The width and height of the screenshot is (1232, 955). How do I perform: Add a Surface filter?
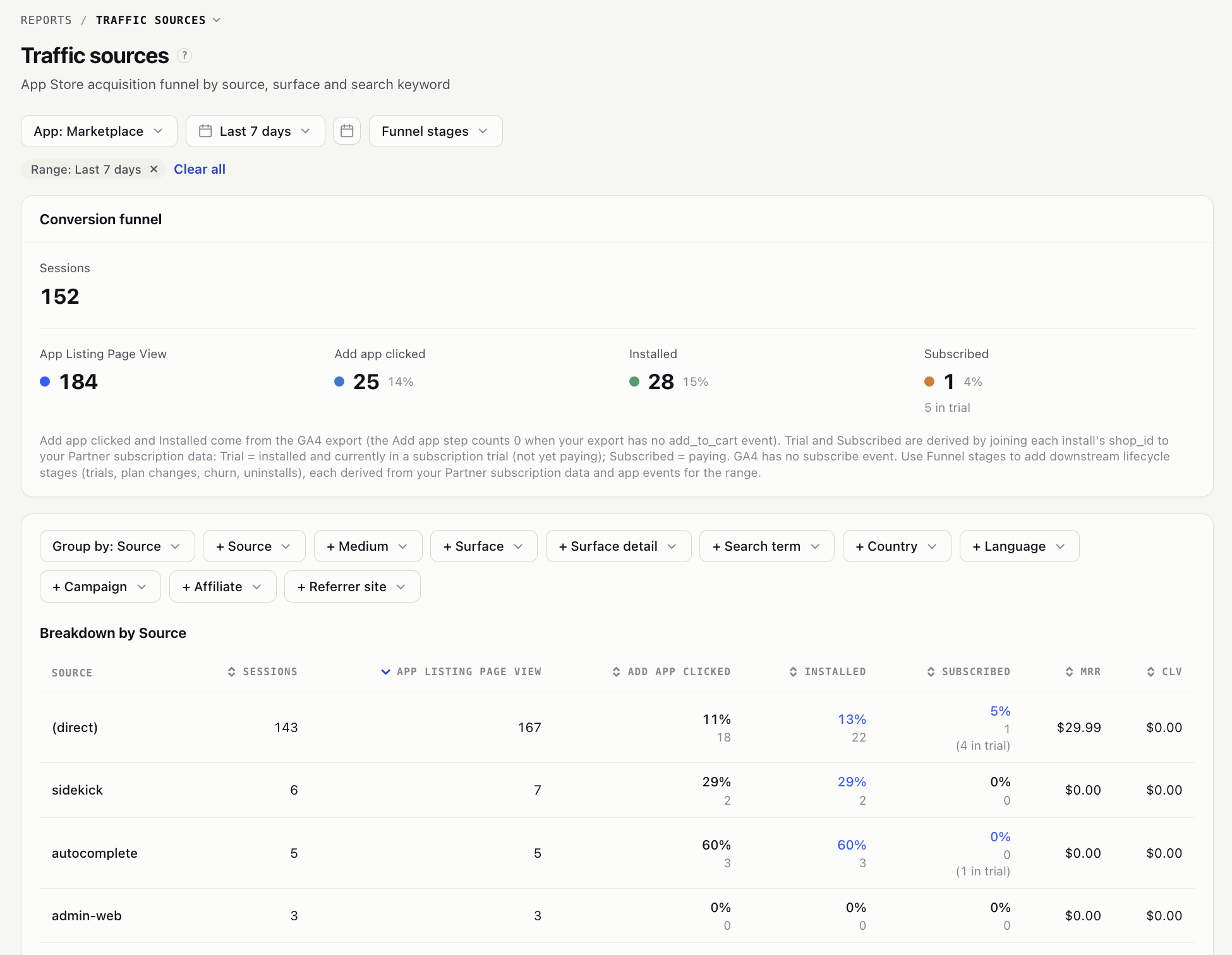[484, 546]
